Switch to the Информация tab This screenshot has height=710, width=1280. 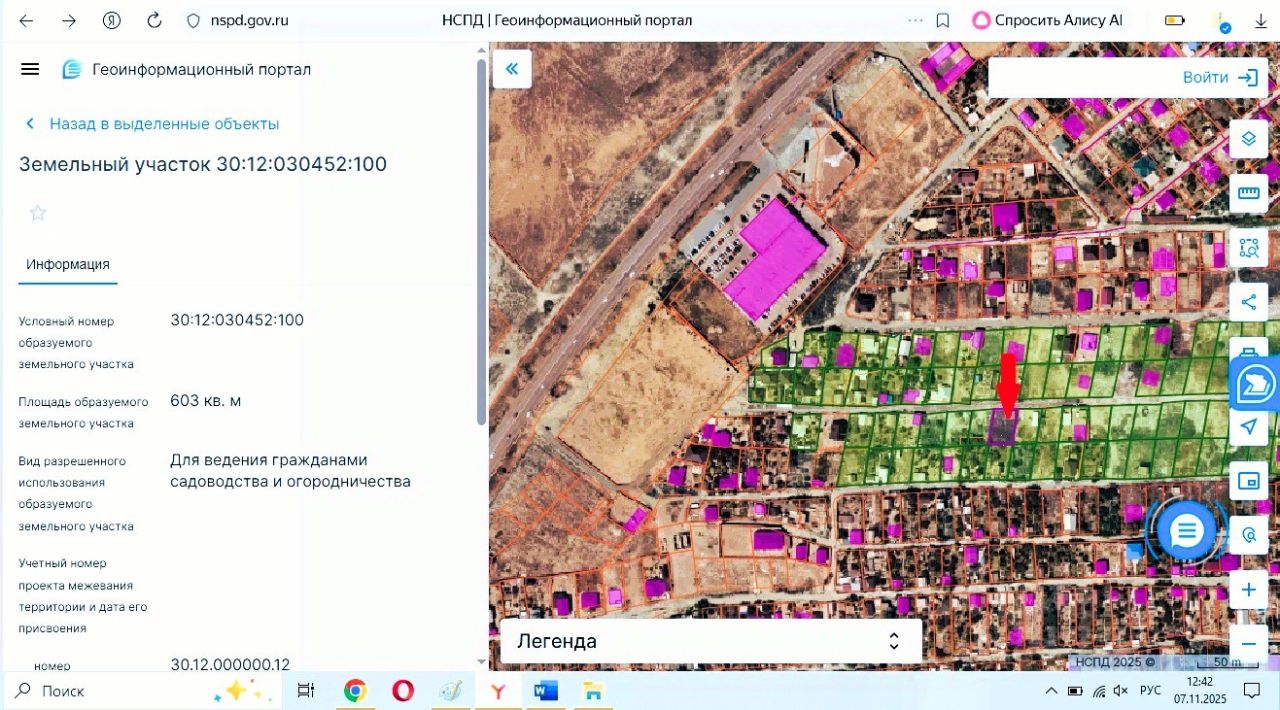68,265
